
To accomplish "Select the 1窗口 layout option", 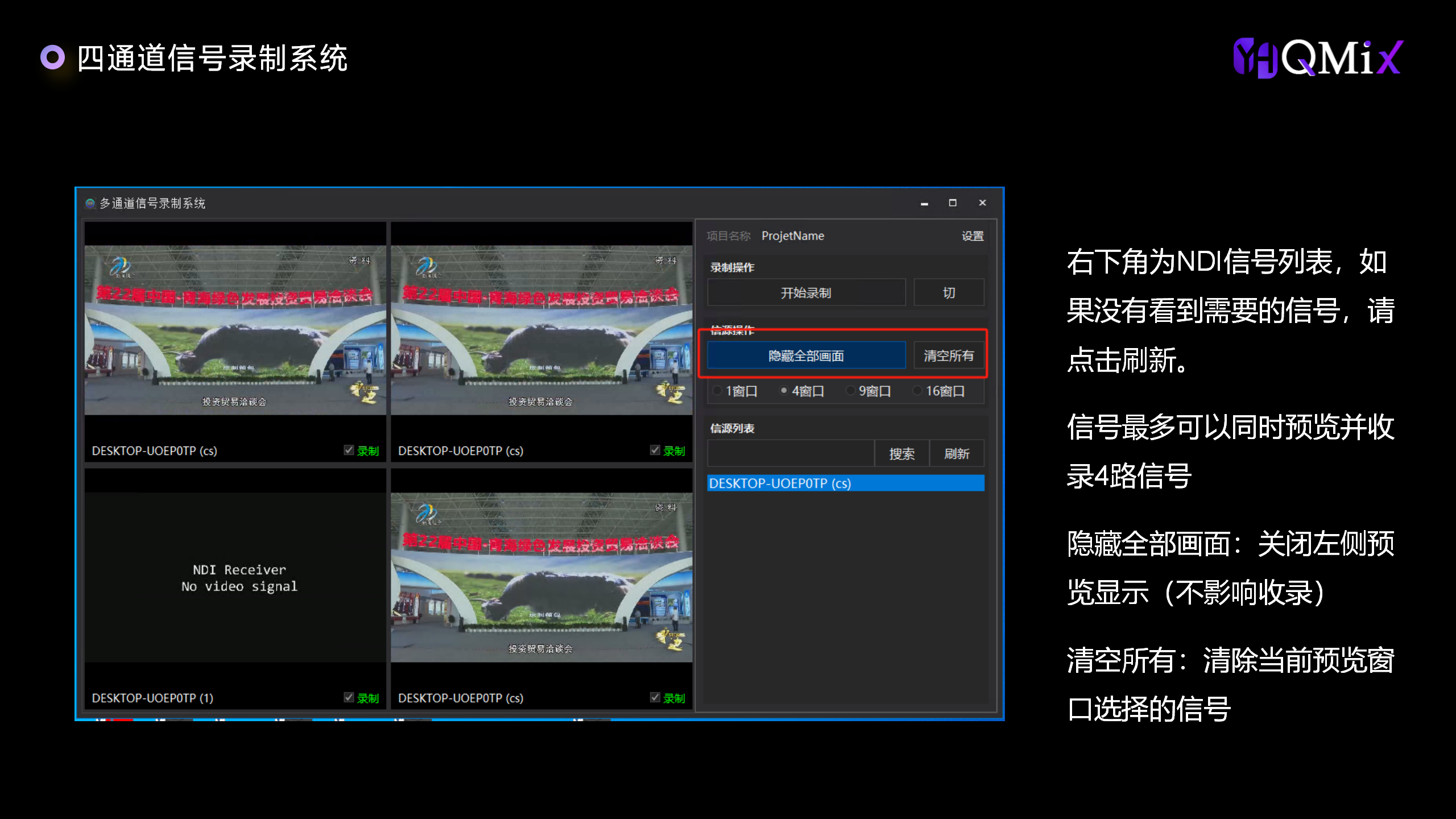I will (718, 391).
